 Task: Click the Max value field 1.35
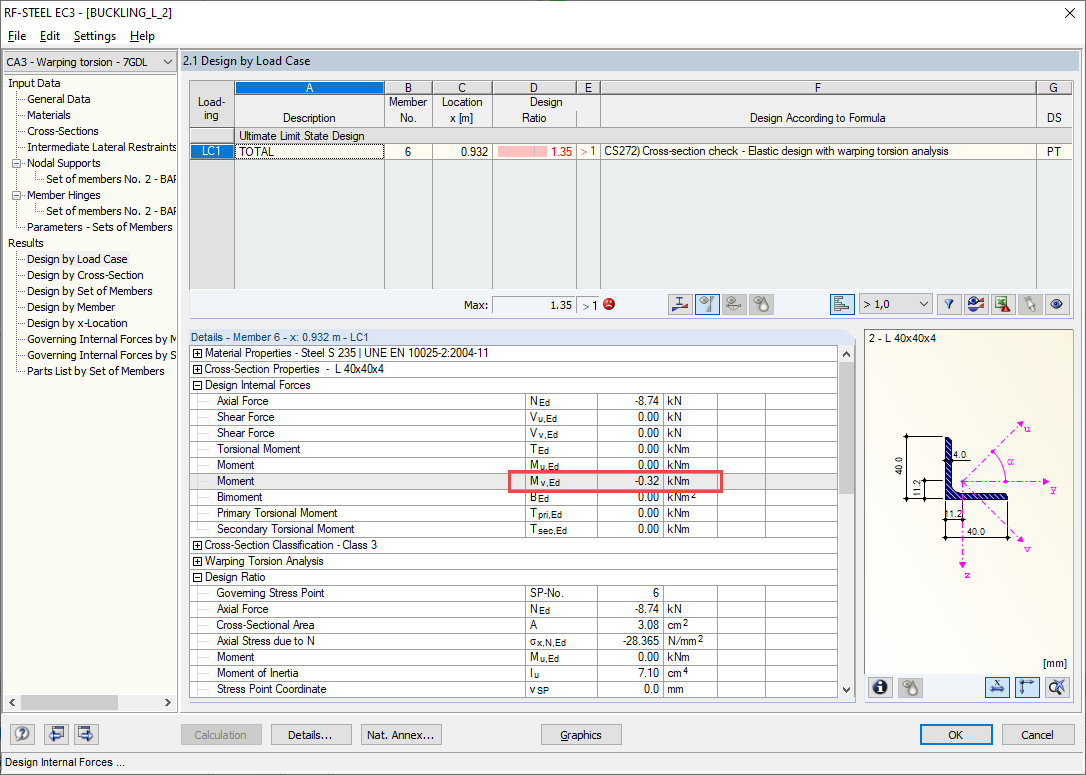(x=533, y=305)
